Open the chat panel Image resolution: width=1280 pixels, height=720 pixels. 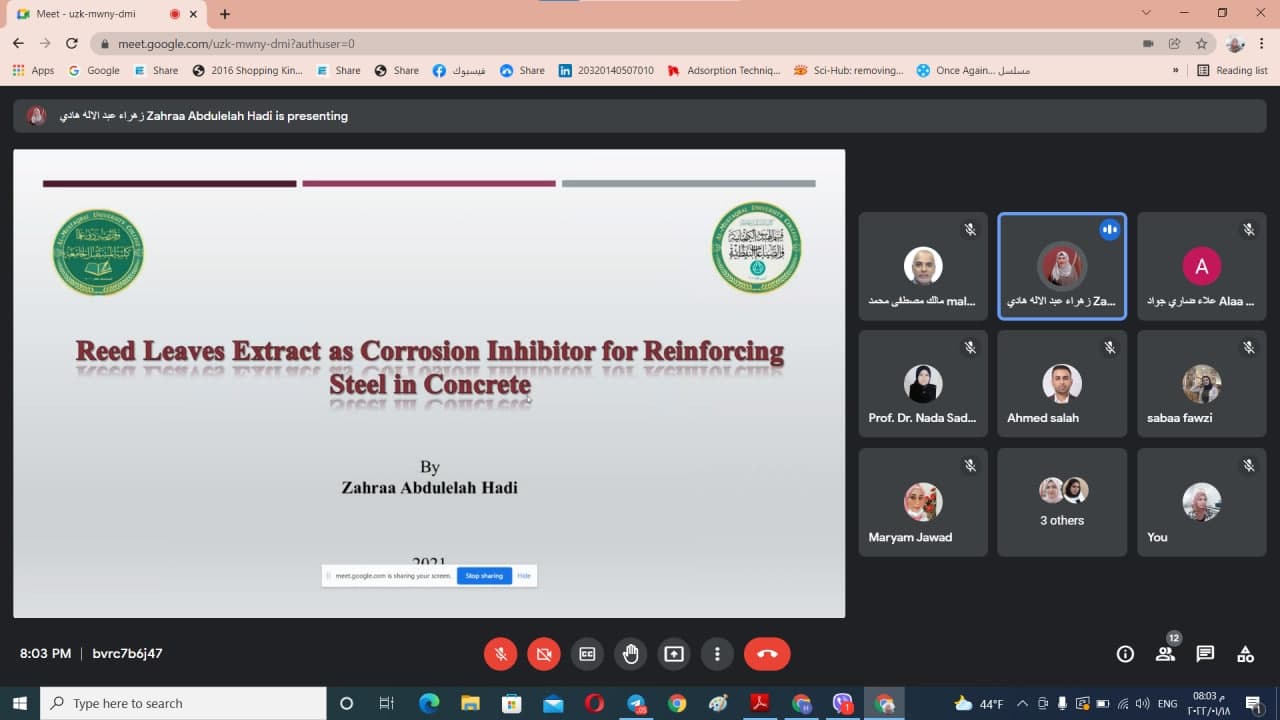pos(1205,653)
